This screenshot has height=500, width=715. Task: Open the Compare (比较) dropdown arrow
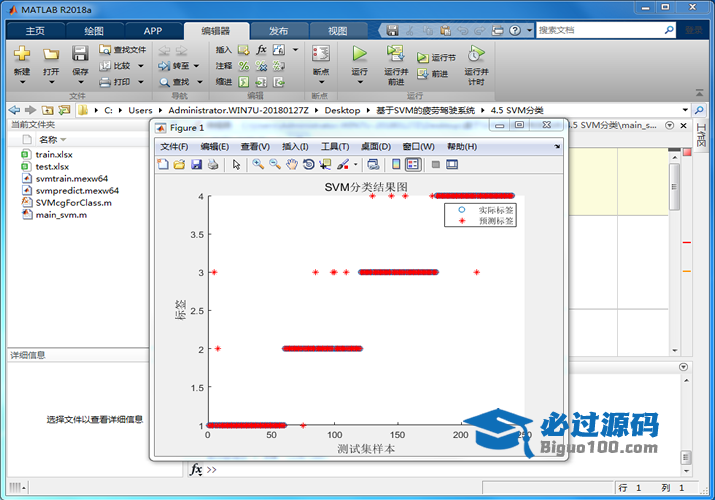(x=141, y=66)
